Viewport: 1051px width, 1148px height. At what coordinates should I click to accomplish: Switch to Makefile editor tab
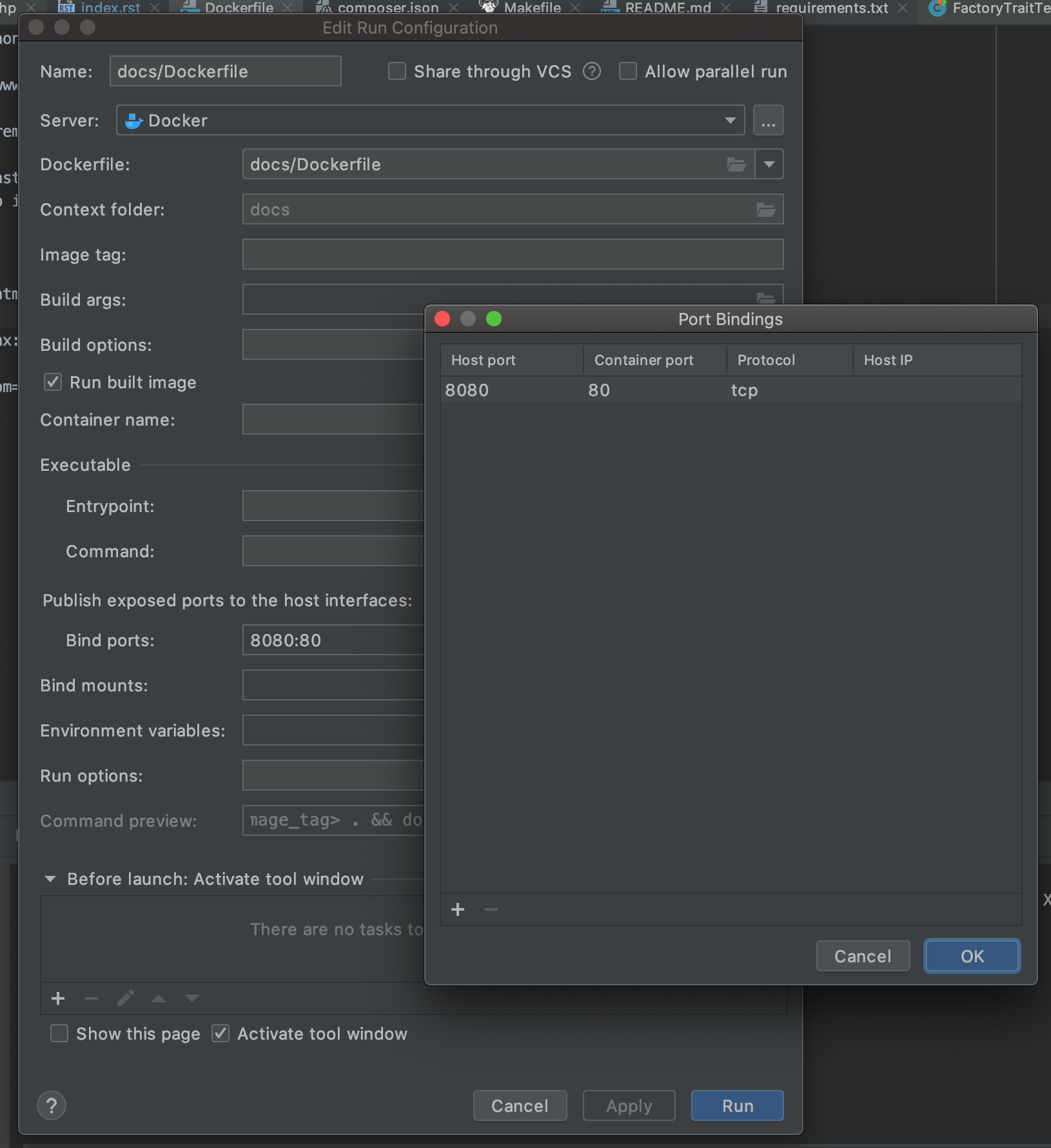533,8
